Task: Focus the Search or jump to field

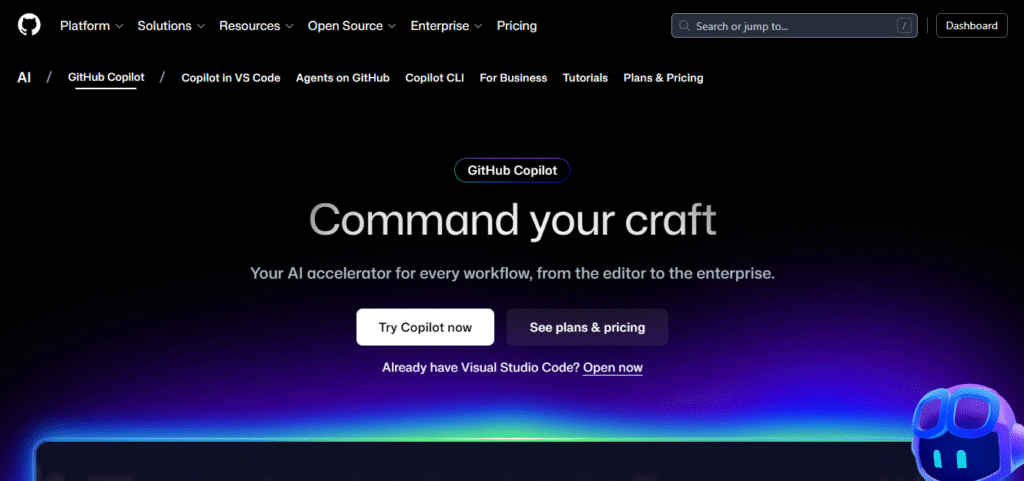Action: (790, 26)
